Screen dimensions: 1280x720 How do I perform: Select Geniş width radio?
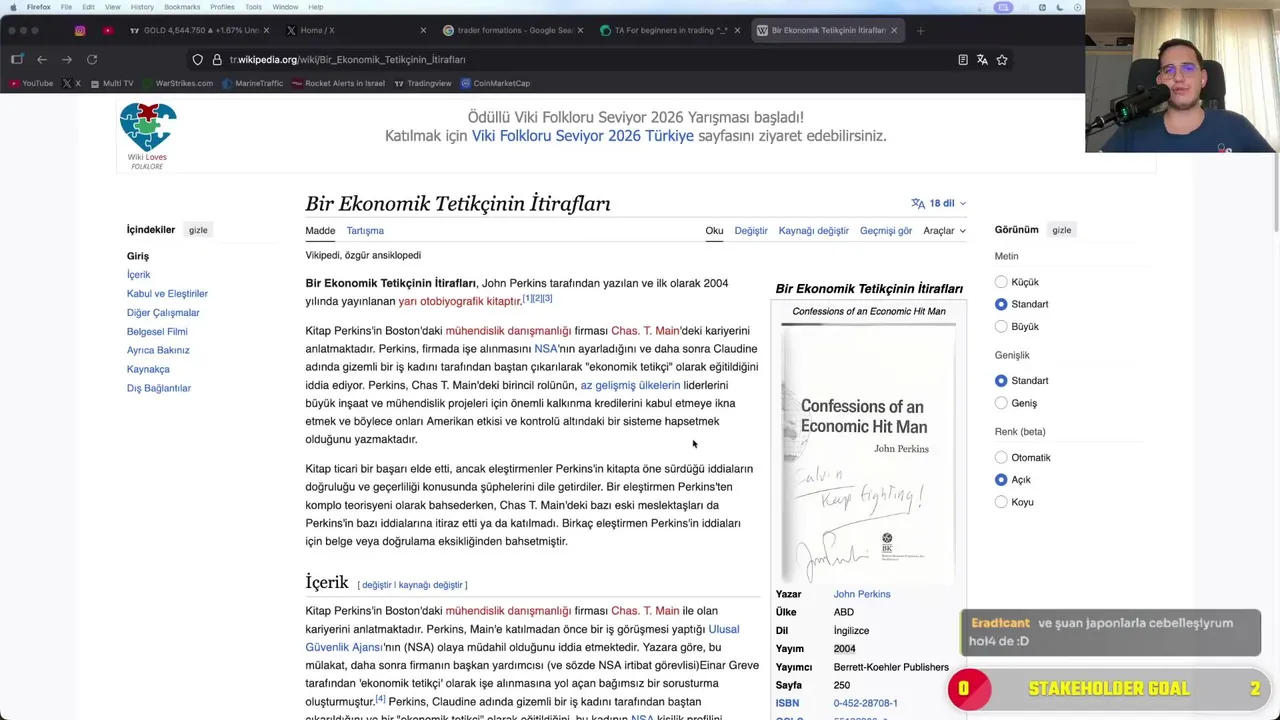[x=1001, y=403]
